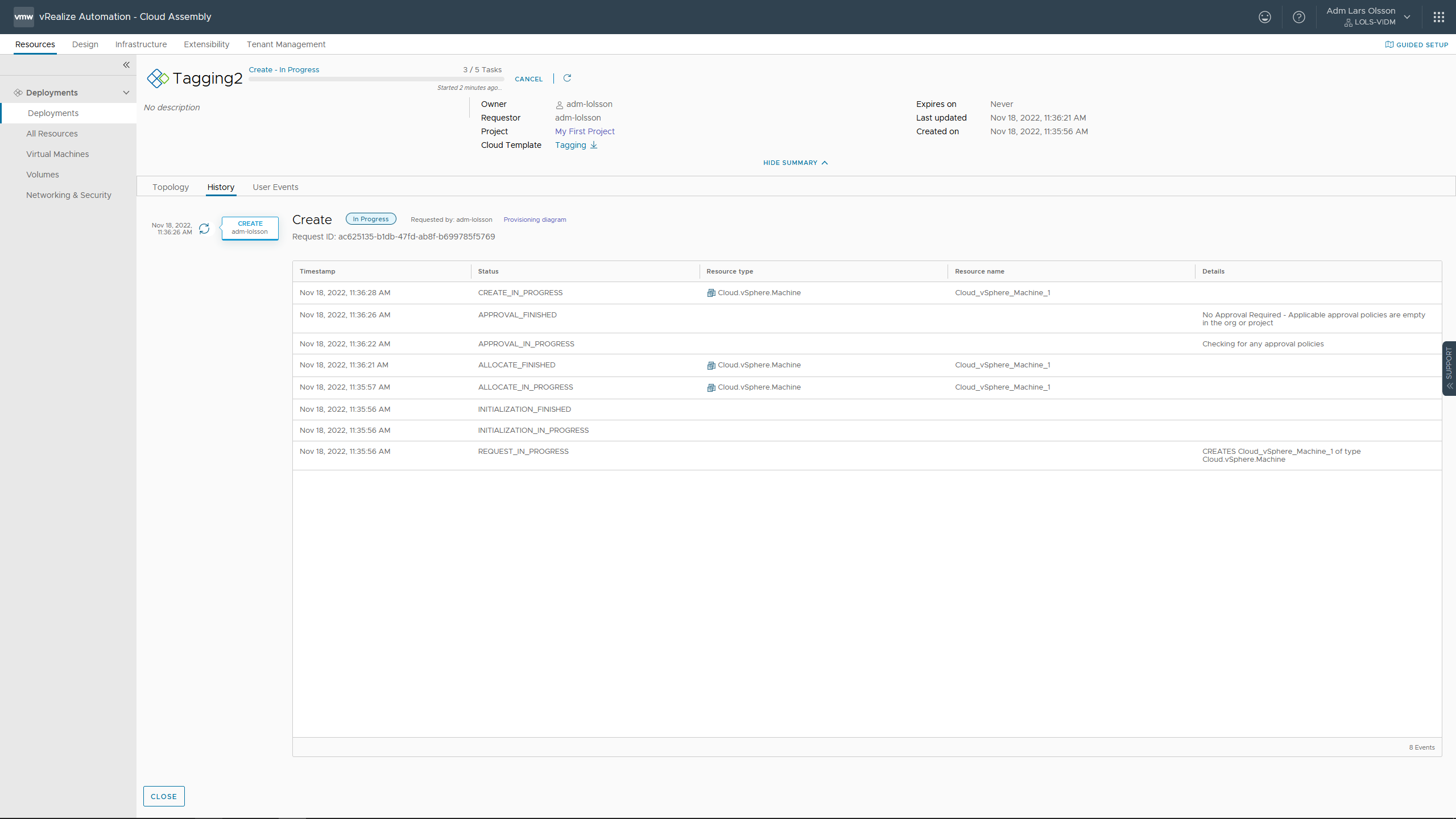Screen dimensions: 1456x819
Task: Click Cloud_vSphere_Machine_1 in ALLOCATE_FINISHED row
Action: (x=1002, y=365)
